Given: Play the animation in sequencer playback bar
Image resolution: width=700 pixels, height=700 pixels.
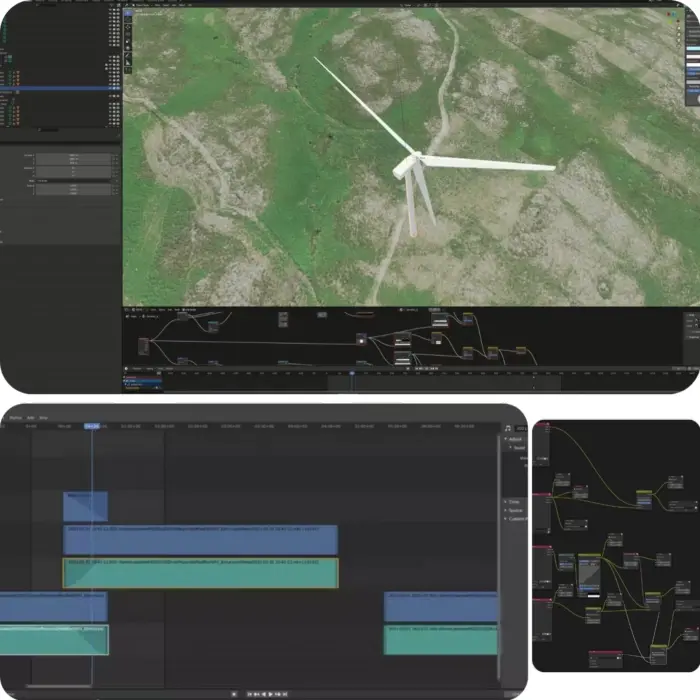Looking at the screenshot, I should pyautogui.click(x=271, y=694).
